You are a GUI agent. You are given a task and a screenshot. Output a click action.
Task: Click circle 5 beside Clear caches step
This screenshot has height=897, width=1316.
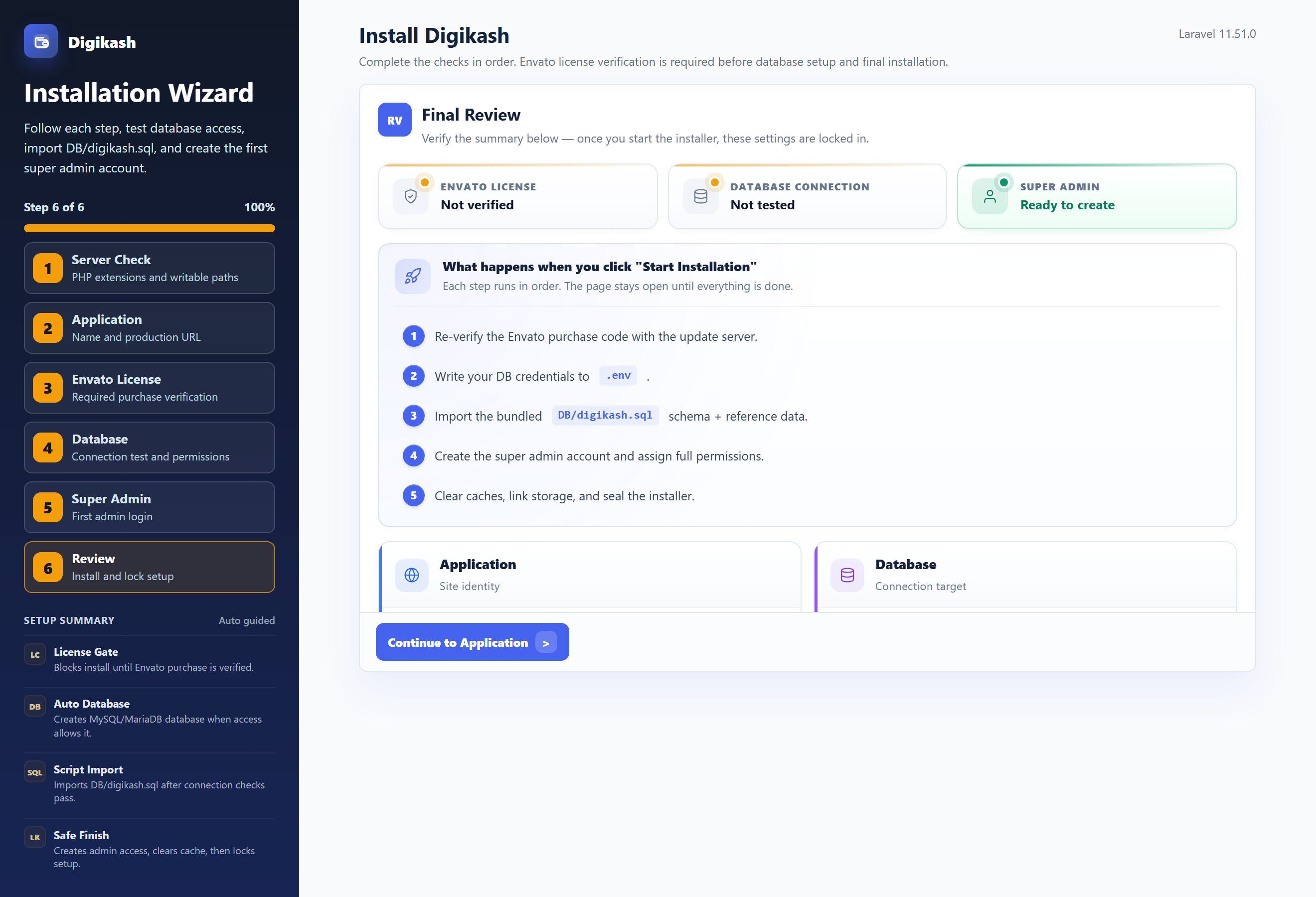413,496
